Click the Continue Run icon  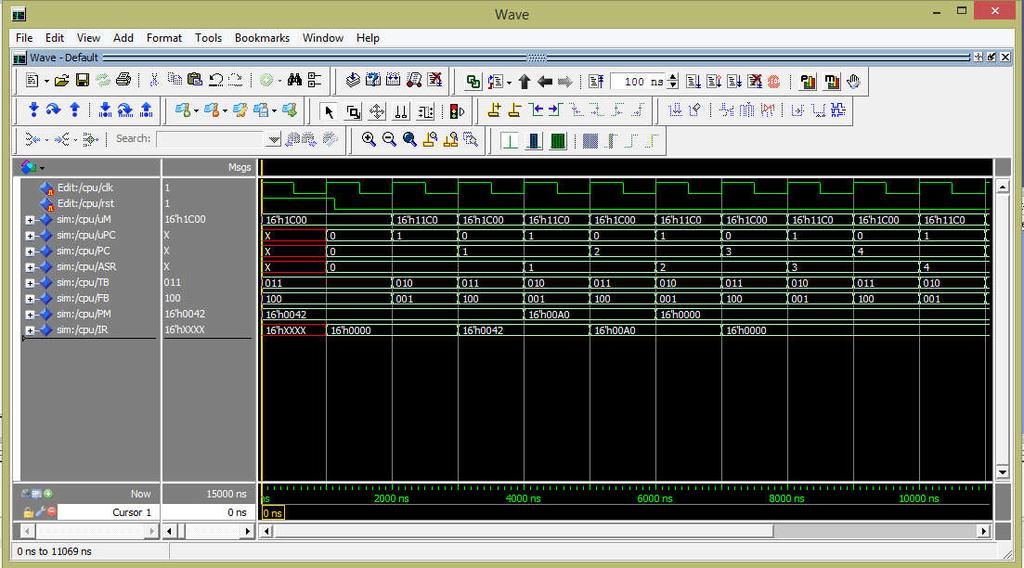(714, 82)
